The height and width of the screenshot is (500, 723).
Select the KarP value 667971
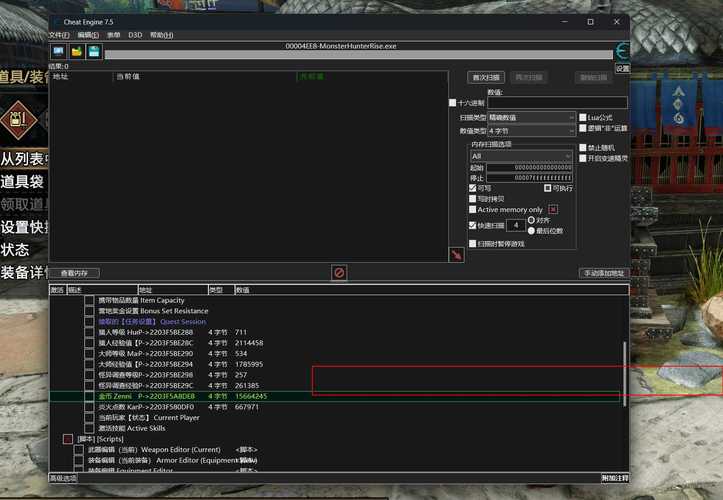coord(247,407)
